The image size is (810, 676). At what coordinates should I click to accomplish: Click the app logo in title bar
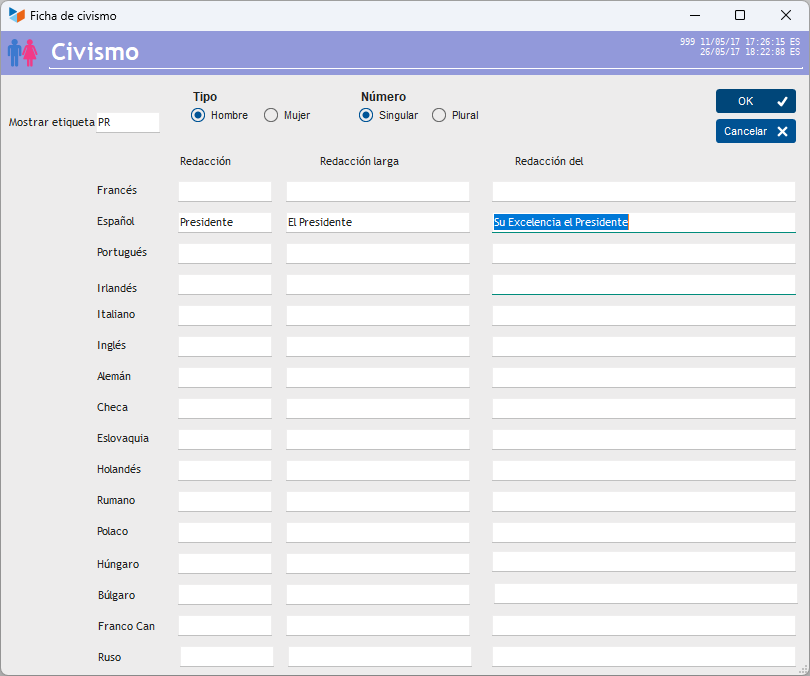coord(16,16)
